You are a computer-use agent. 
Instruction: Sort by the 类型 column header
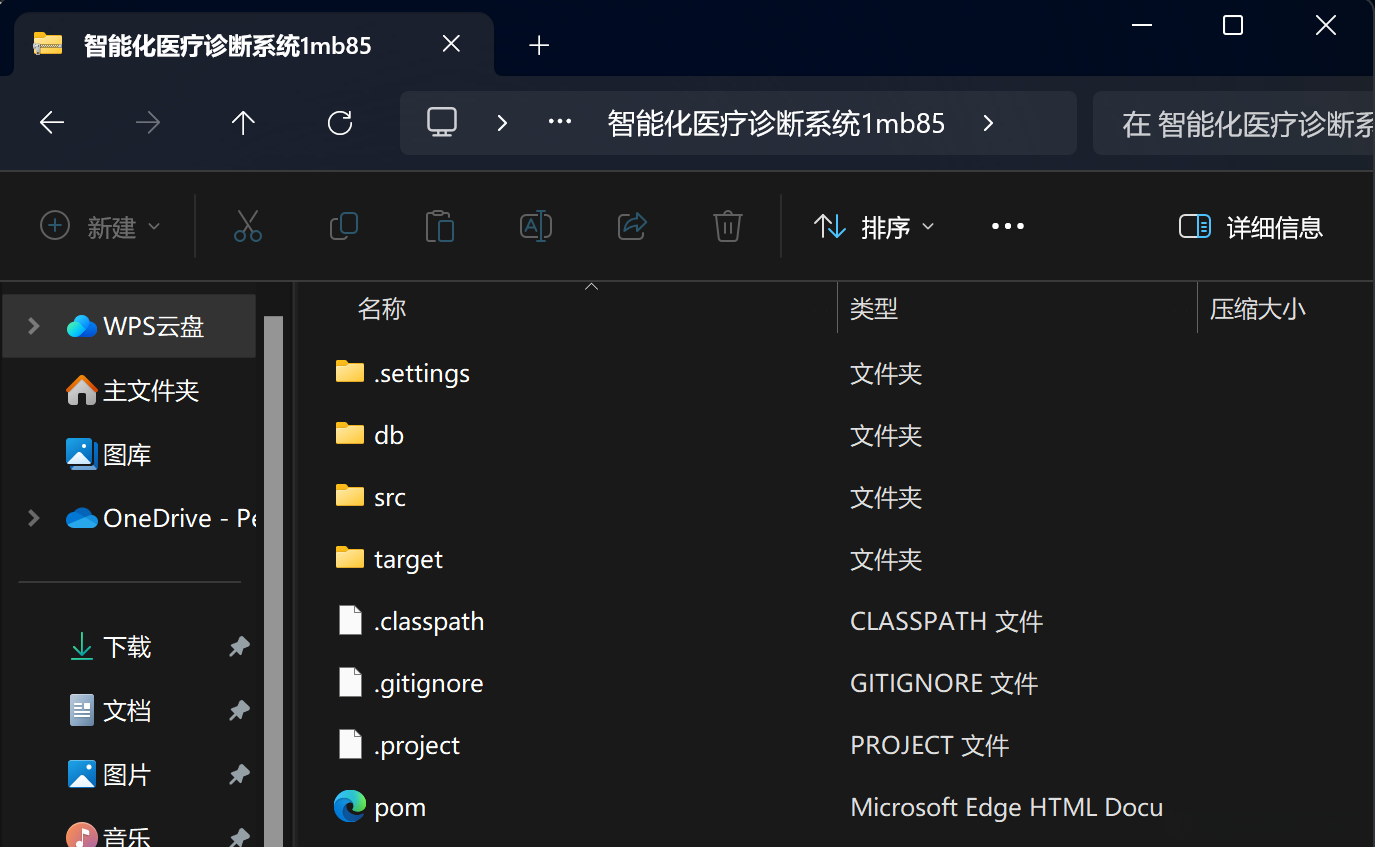pos(874,308)
